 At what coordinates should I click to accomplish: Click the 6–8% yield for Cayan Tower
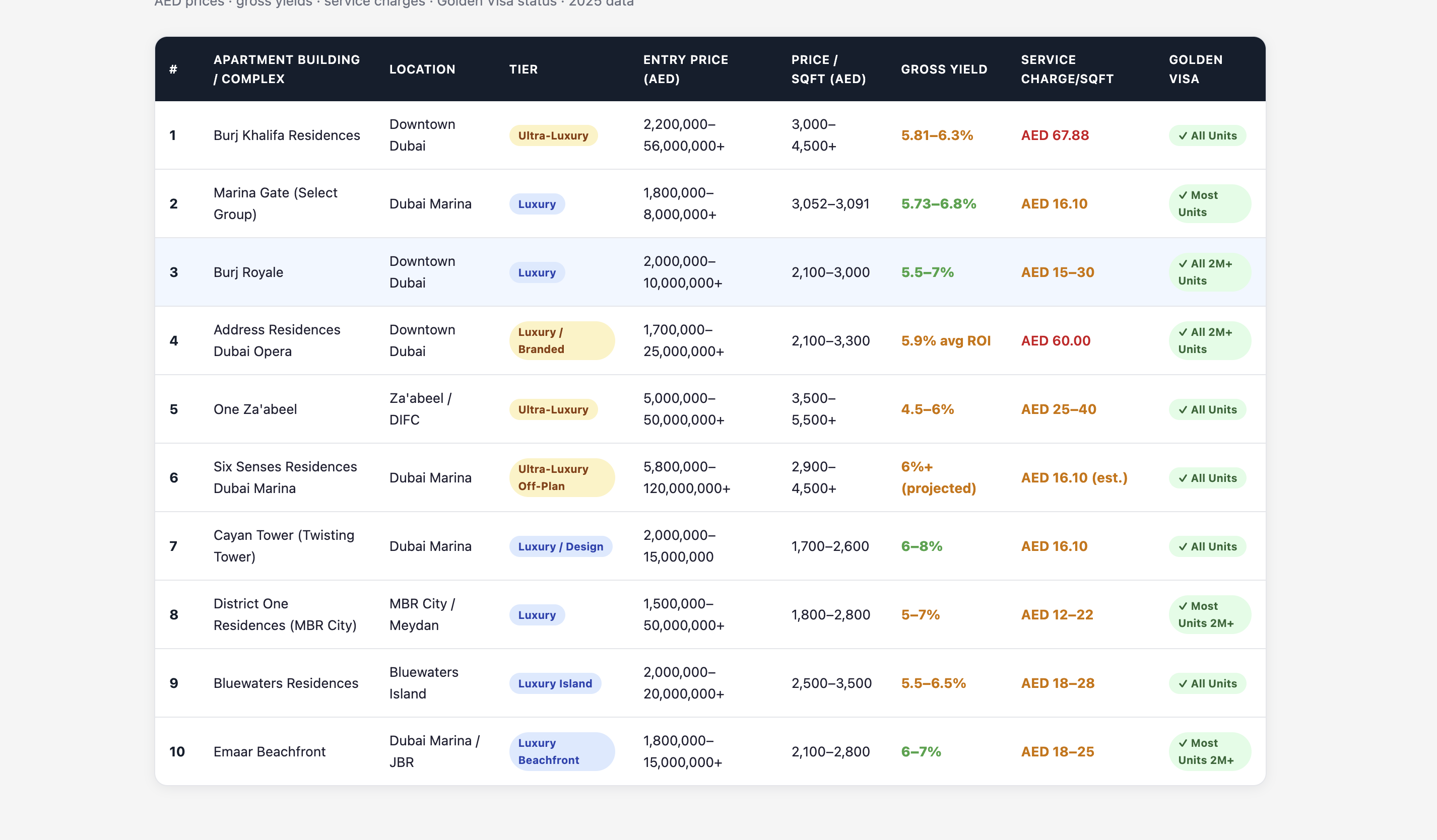(921, 546)
